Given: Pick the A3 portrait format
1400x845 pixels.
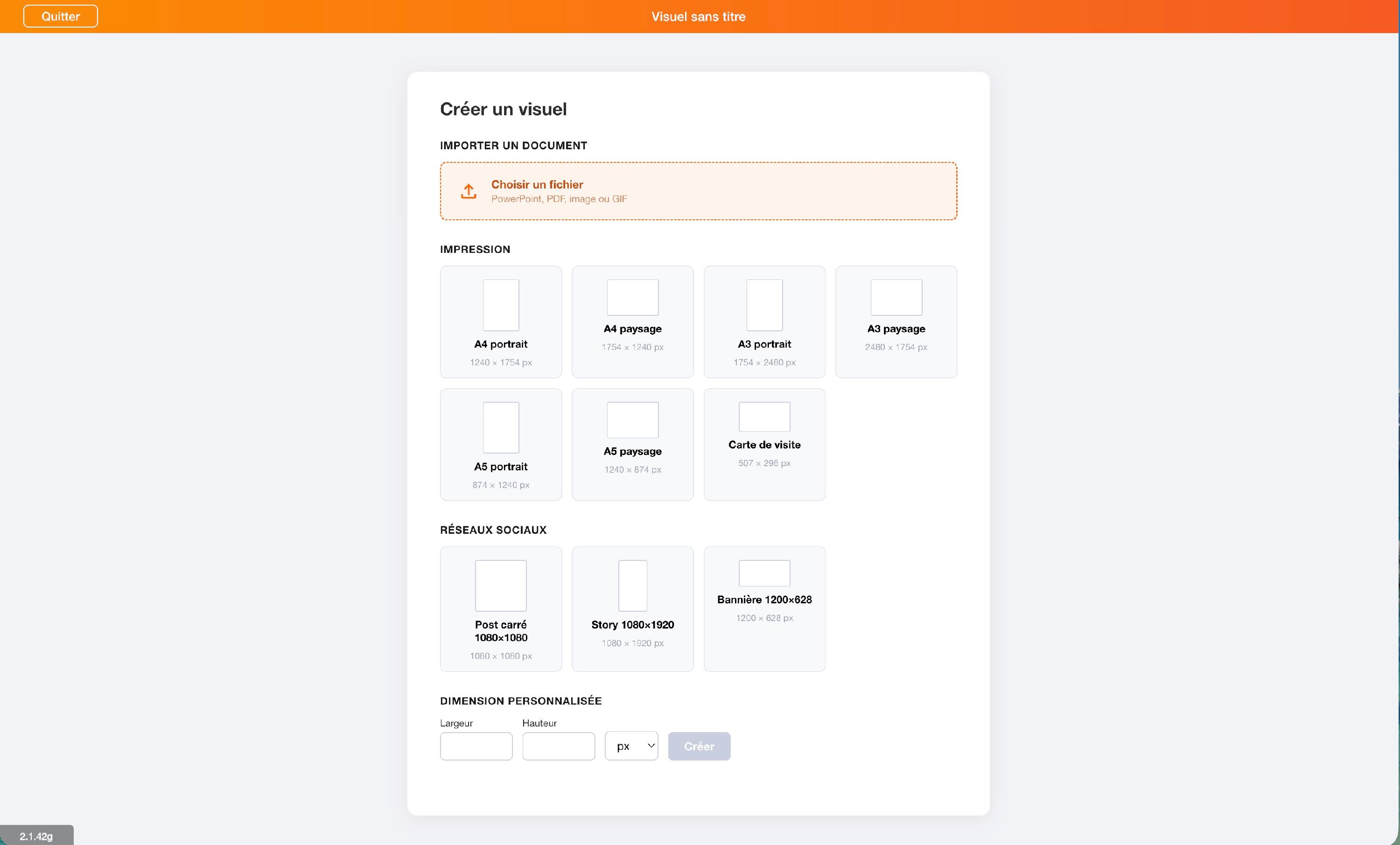Looking at the screenshot, I should pyautogui.click(x=764, y=321).
